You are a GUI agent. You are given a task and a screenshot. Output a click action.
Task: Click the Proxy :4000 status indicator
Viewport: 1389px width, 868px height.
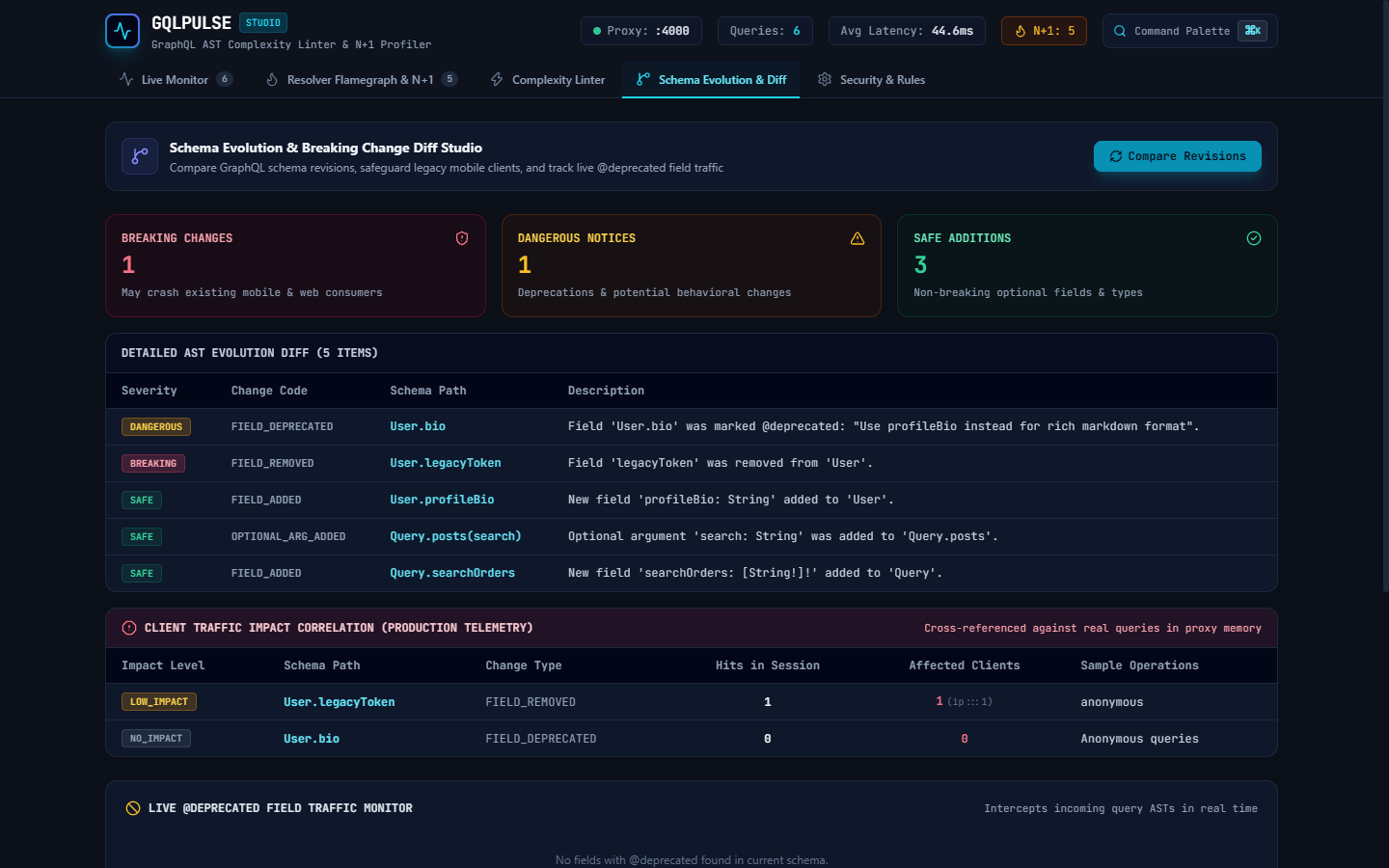tap(641, 31)
